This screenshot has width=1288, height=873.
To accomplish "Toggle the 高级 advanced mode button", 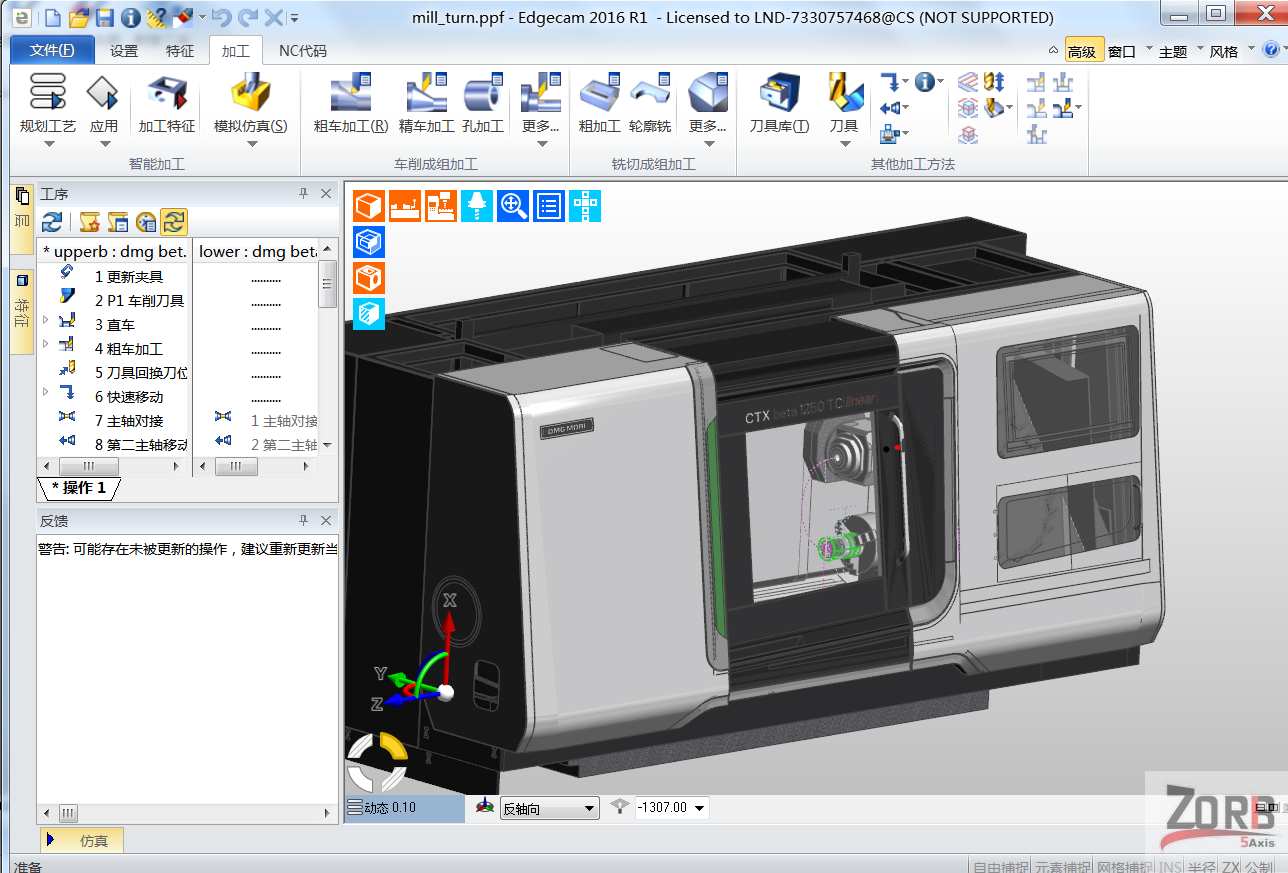I will (x=1082, y=51).
